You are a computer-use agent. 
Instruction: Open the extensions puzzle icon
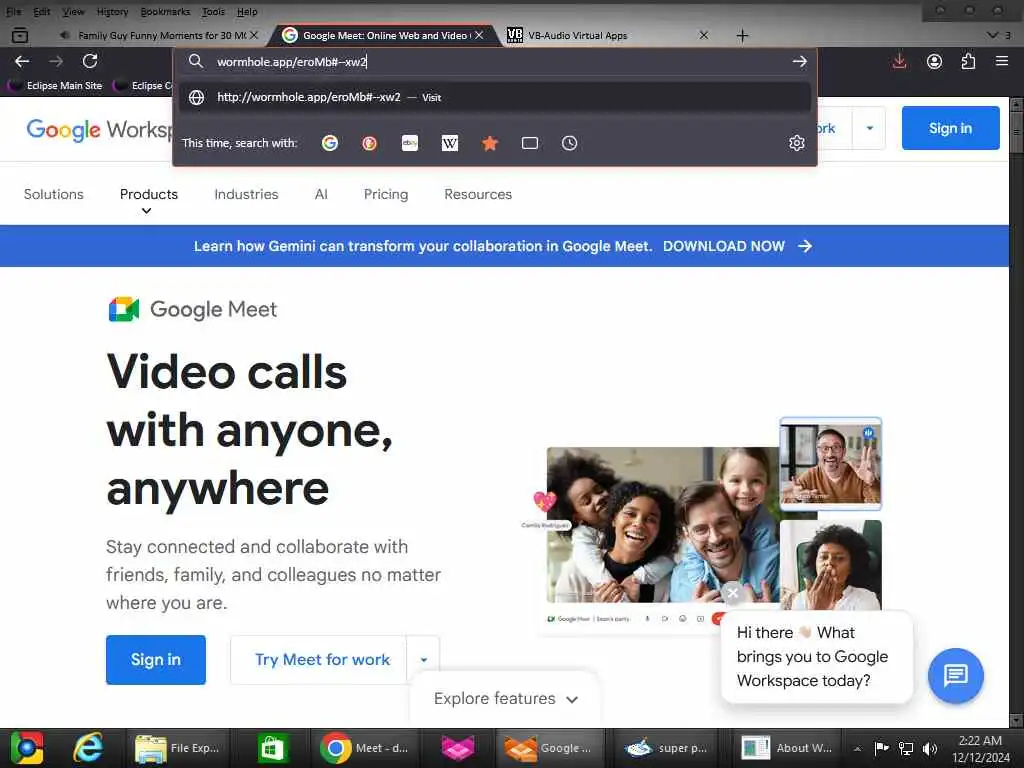click(x=968, y=61)
